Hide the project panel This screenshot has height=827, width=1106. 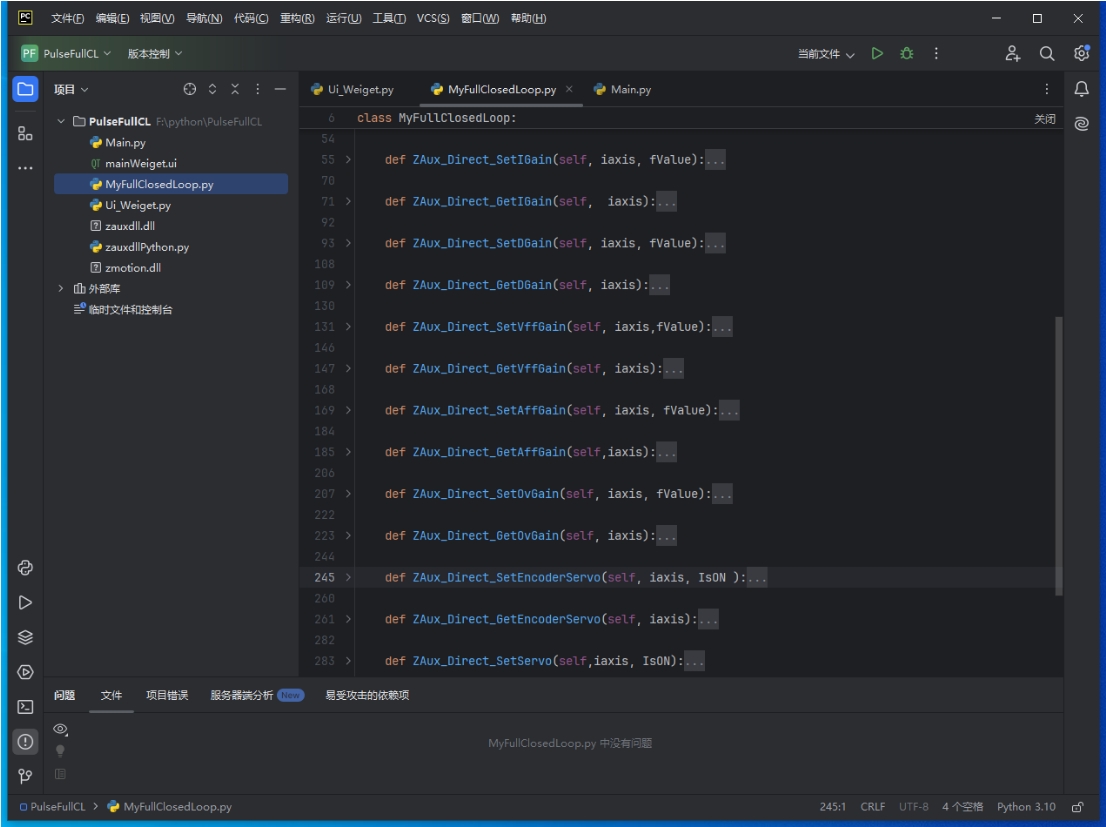280,89
